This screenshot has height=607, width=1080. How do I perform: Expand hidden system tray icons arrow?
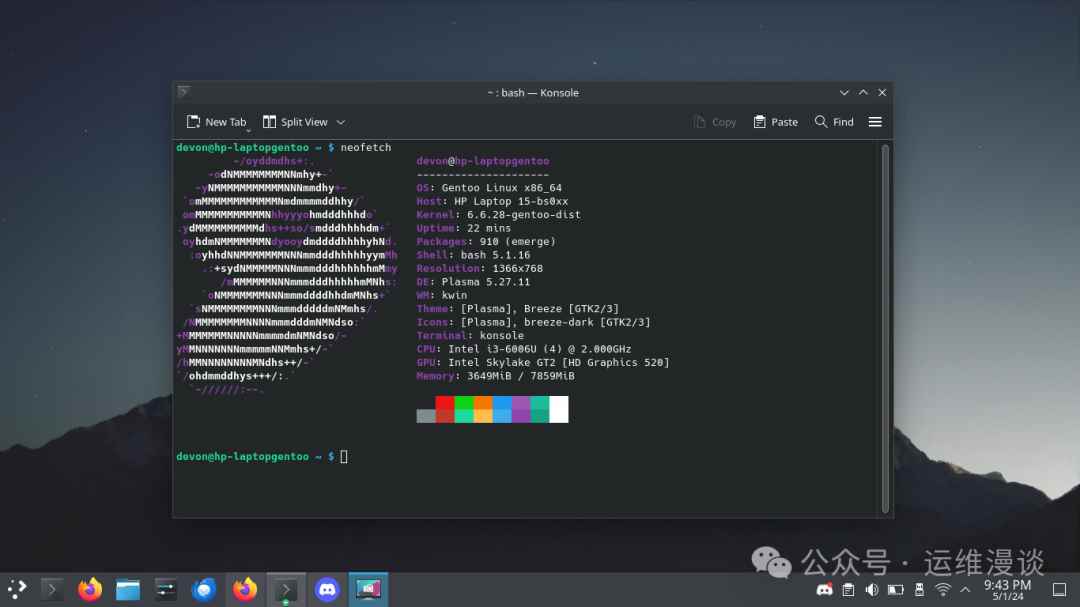[x=965, y=589]
